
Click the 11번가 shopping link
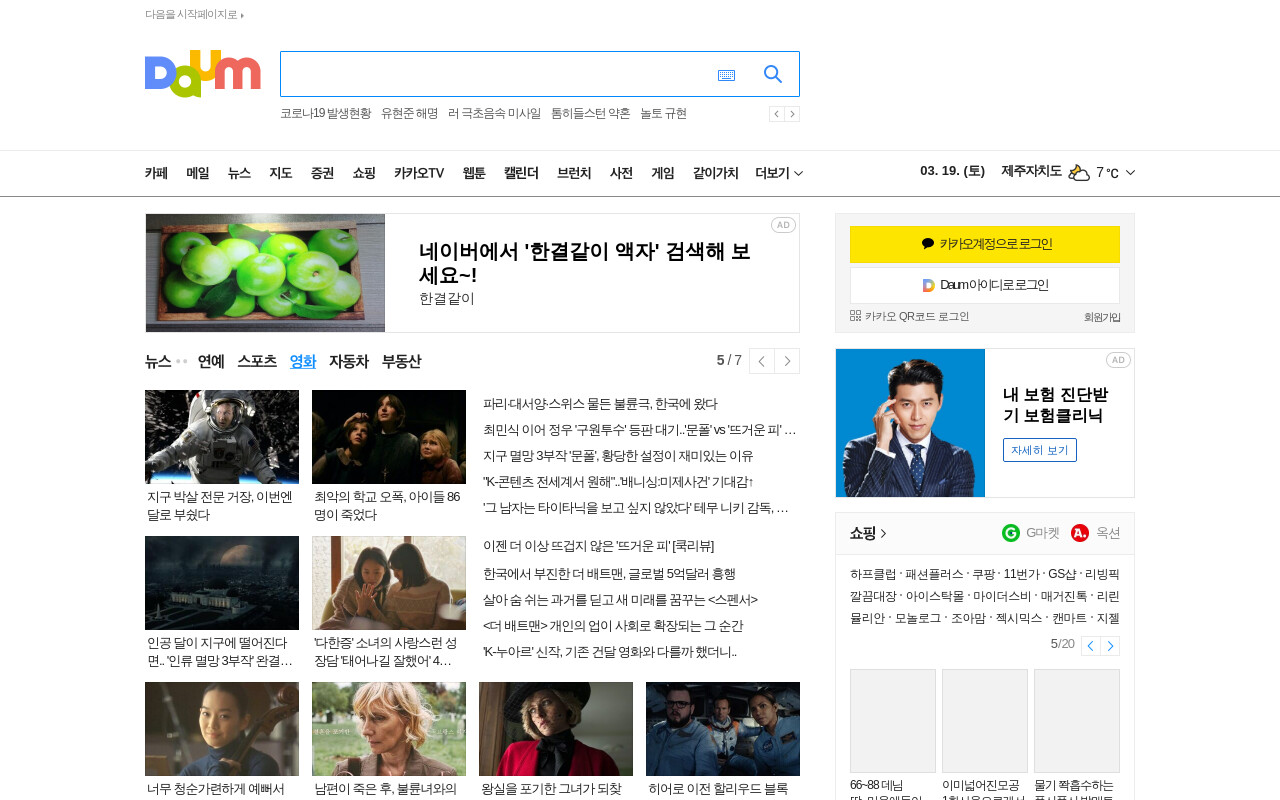1021,574
